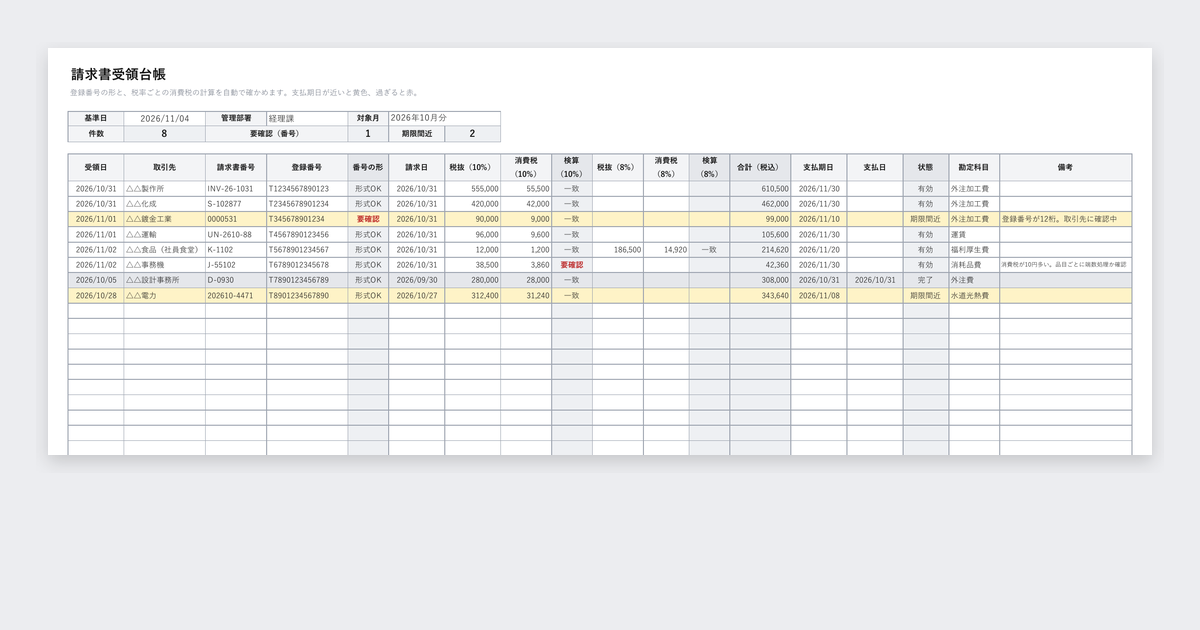Select the vendor cell △△運輸
The height and width of the screenshot is (630, 1200).
tap(165, 234)
